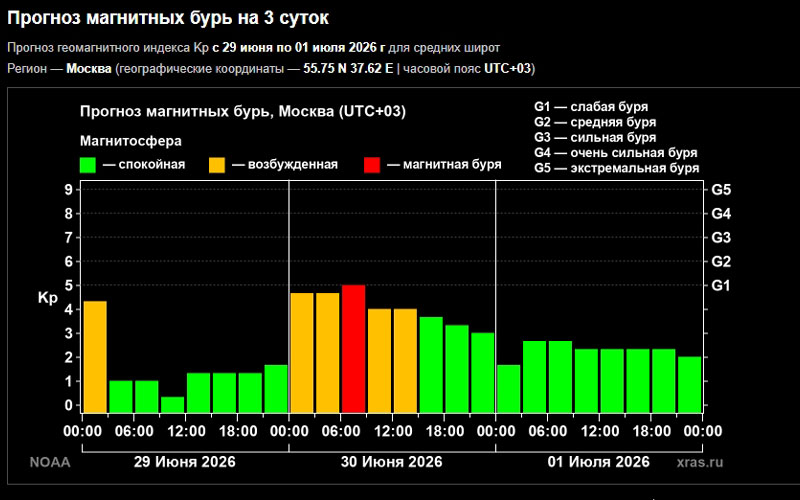The height and width of the screenshot is (500, 800).
Task: Click the '30 Июня 2026' date label
Action: tap(392, 462)
